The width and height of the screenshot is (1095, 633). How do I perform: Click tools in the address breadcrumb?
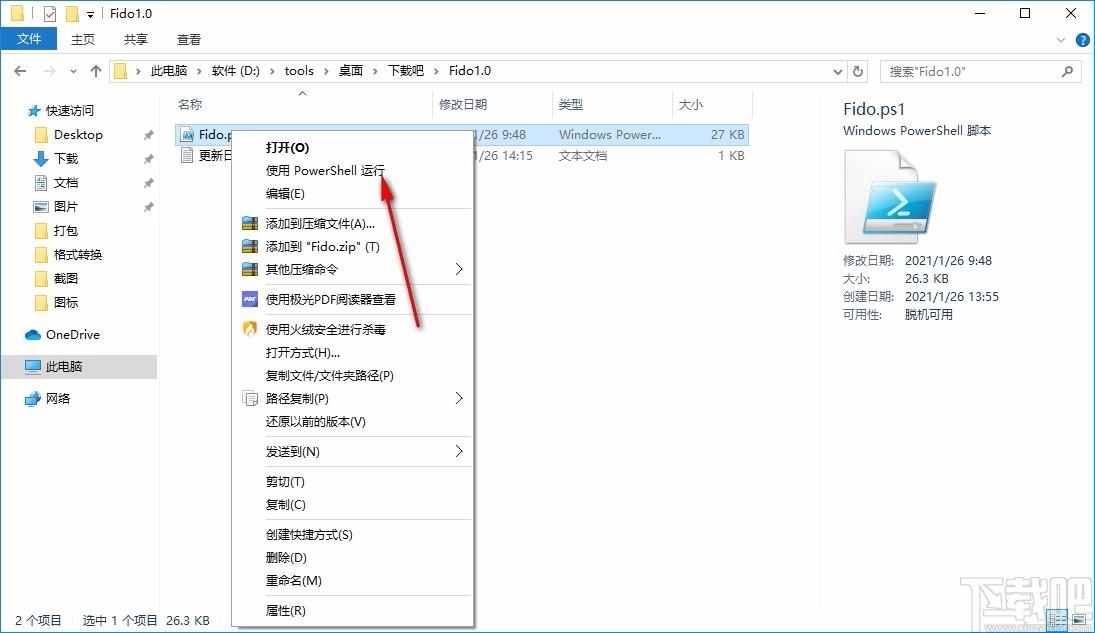299,71
